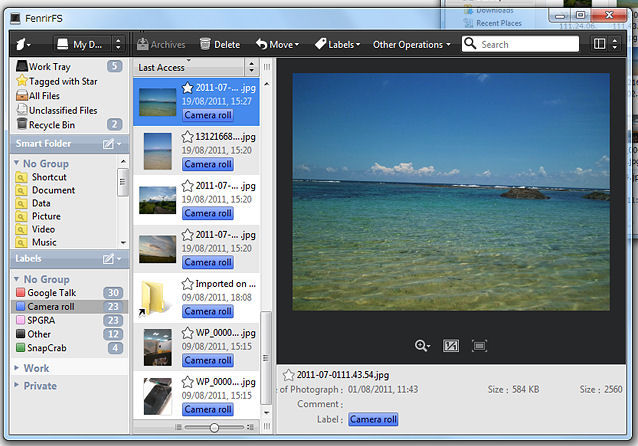Click the Smart Folder edit icon

tap(108, 144)
